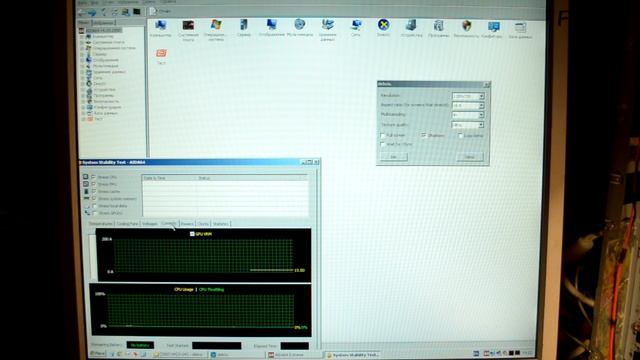The height and width of the screenshot is (360, 640).
Task: Click the left confirm button in details dialog
Action: (x=394, y=157)
